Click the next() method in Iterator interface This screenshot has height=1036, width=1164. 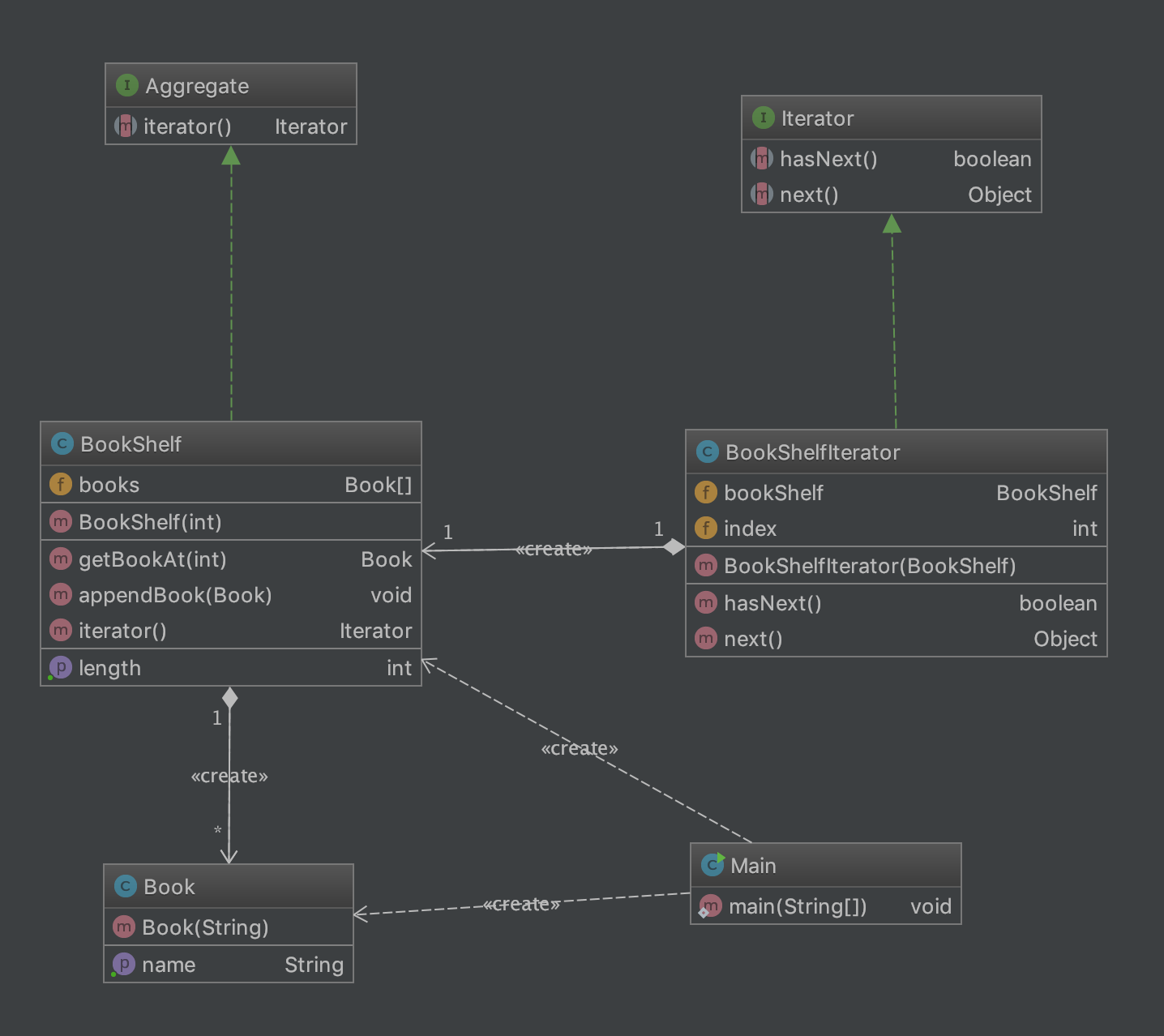[x=892, y=195]
